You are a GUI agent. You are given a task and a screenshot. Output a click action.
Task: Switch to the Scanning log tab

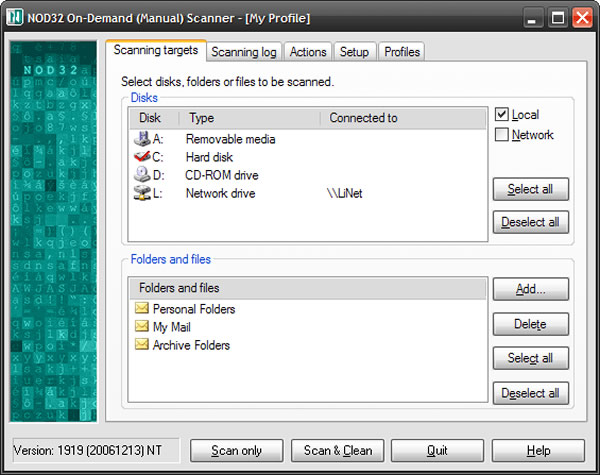coord(244,52)
